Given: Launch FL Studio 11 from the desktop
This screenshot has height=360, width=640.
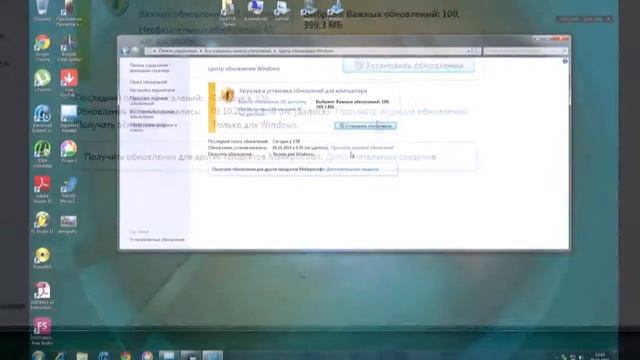Looking at the screenshot, I should [x=42, y=222].
